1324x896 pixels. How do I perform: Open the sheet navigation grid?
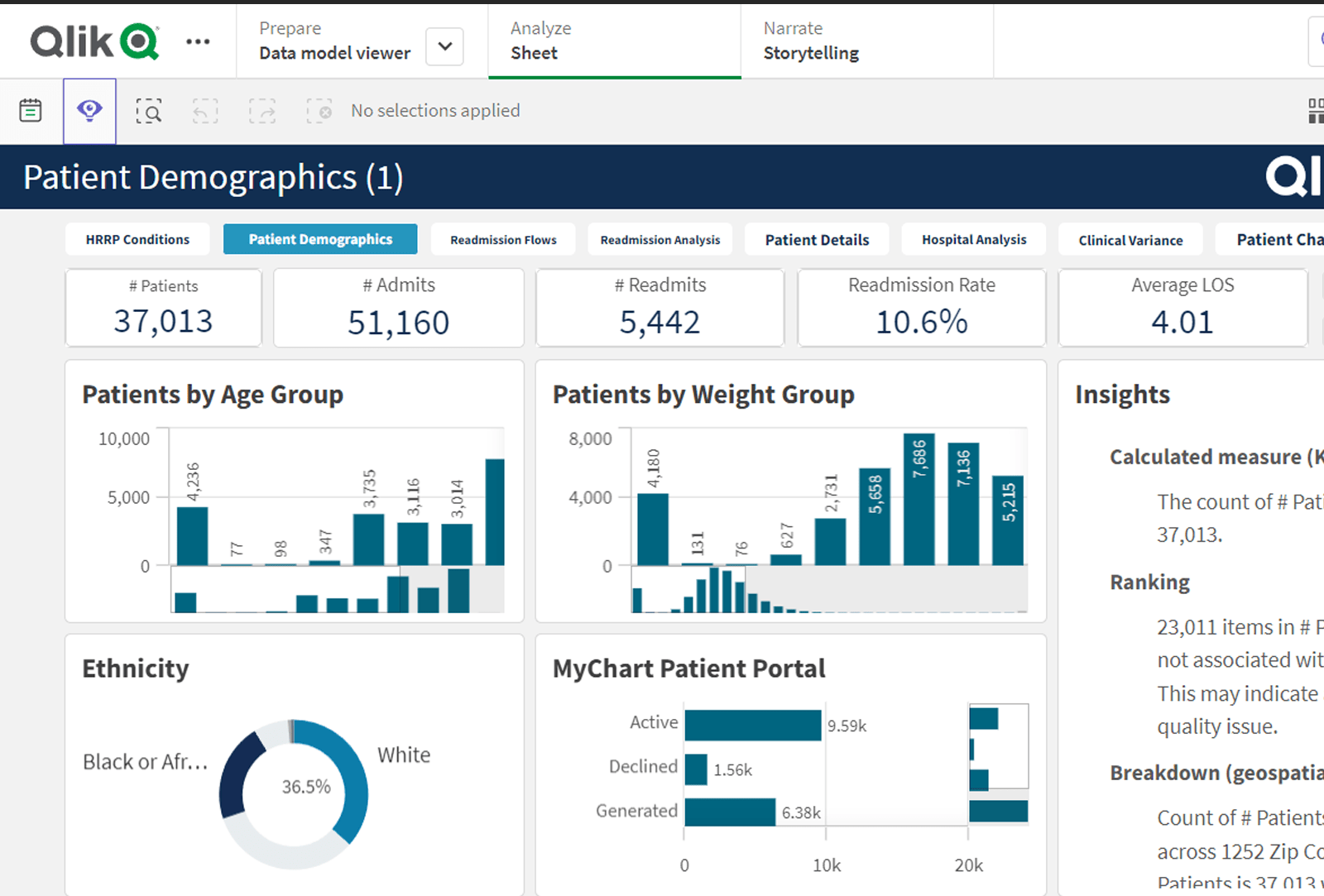(x=1315, y=111)
